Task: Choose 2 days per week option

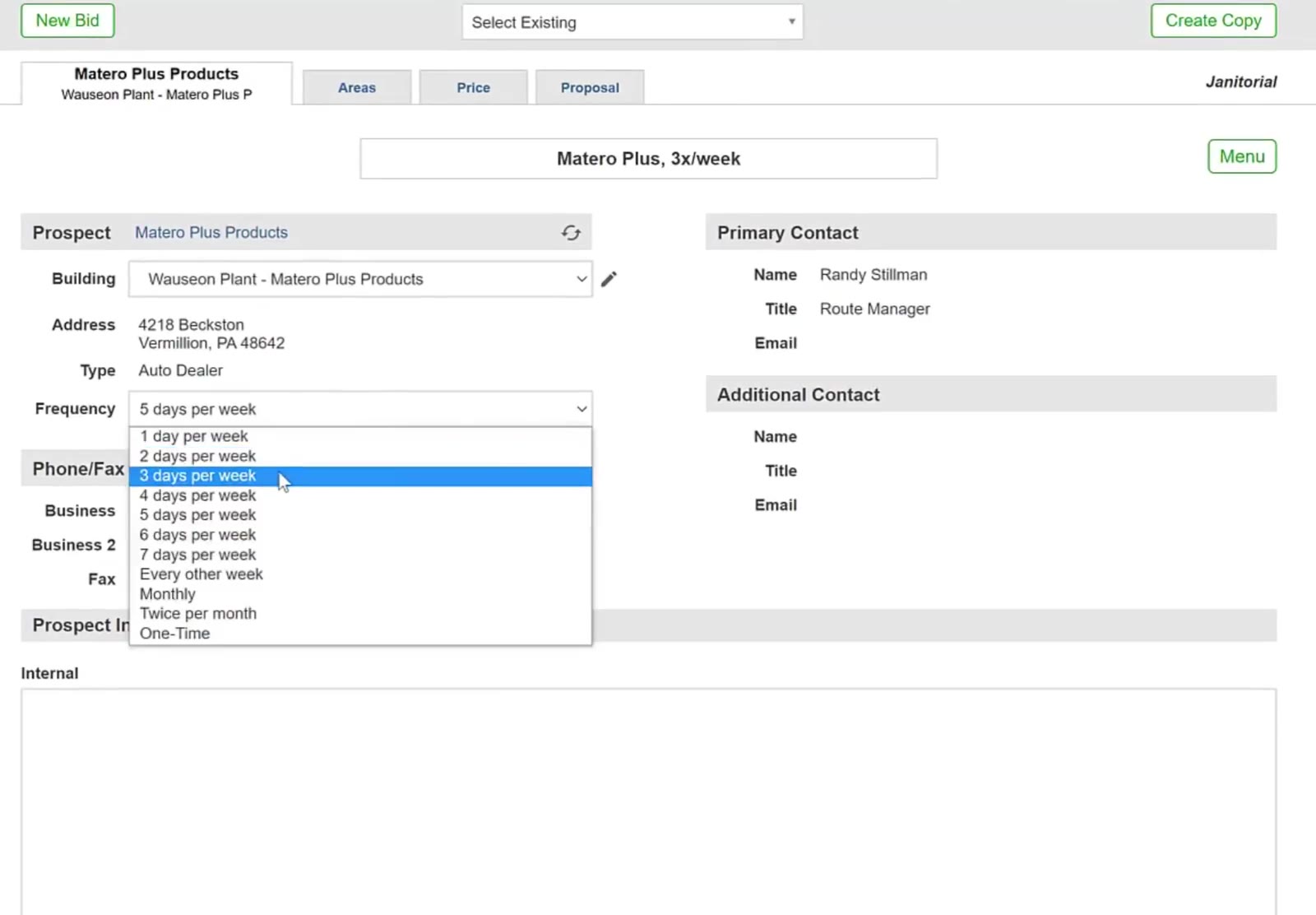Action: click(x=360, y=456)
